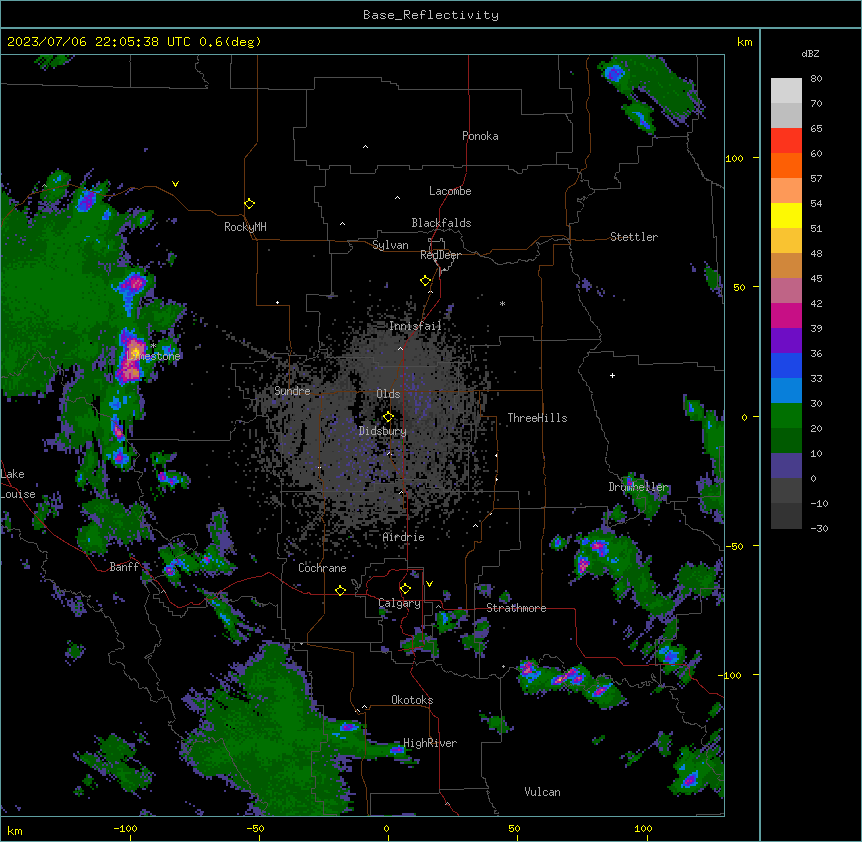Click the white plus marker north of Drumheller
Screen dimensions: 862x842
(612, 375)
